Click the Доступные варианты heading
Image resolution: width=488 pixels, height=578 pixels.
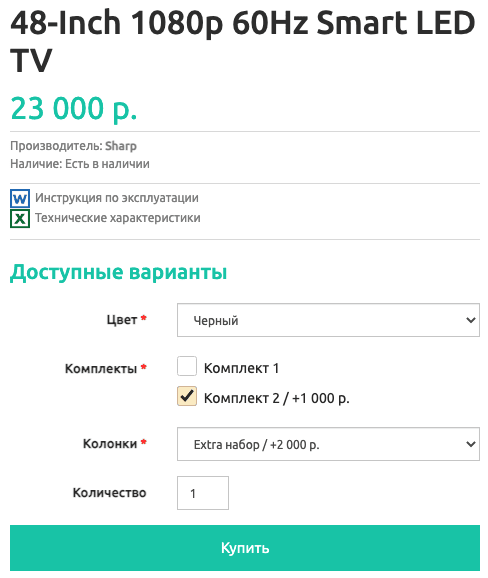[x=118, y=273]
